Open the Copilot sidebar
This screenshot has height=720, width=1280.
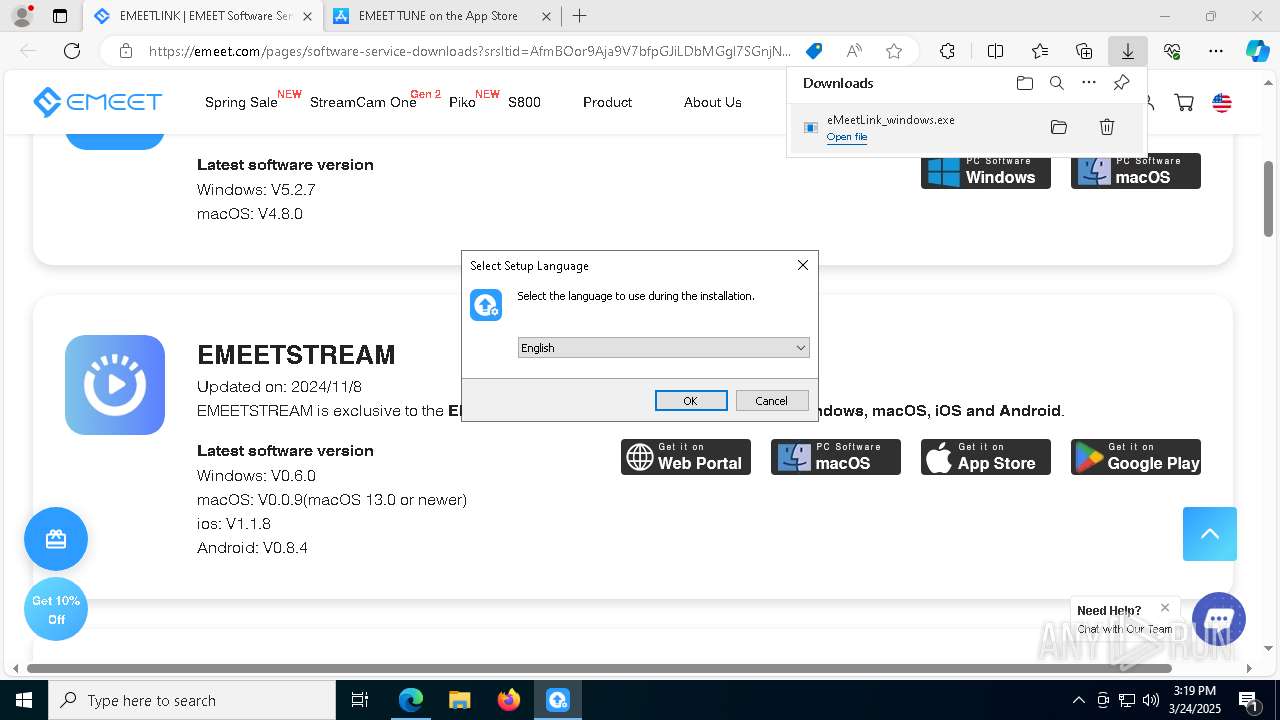click(1257, 51)
